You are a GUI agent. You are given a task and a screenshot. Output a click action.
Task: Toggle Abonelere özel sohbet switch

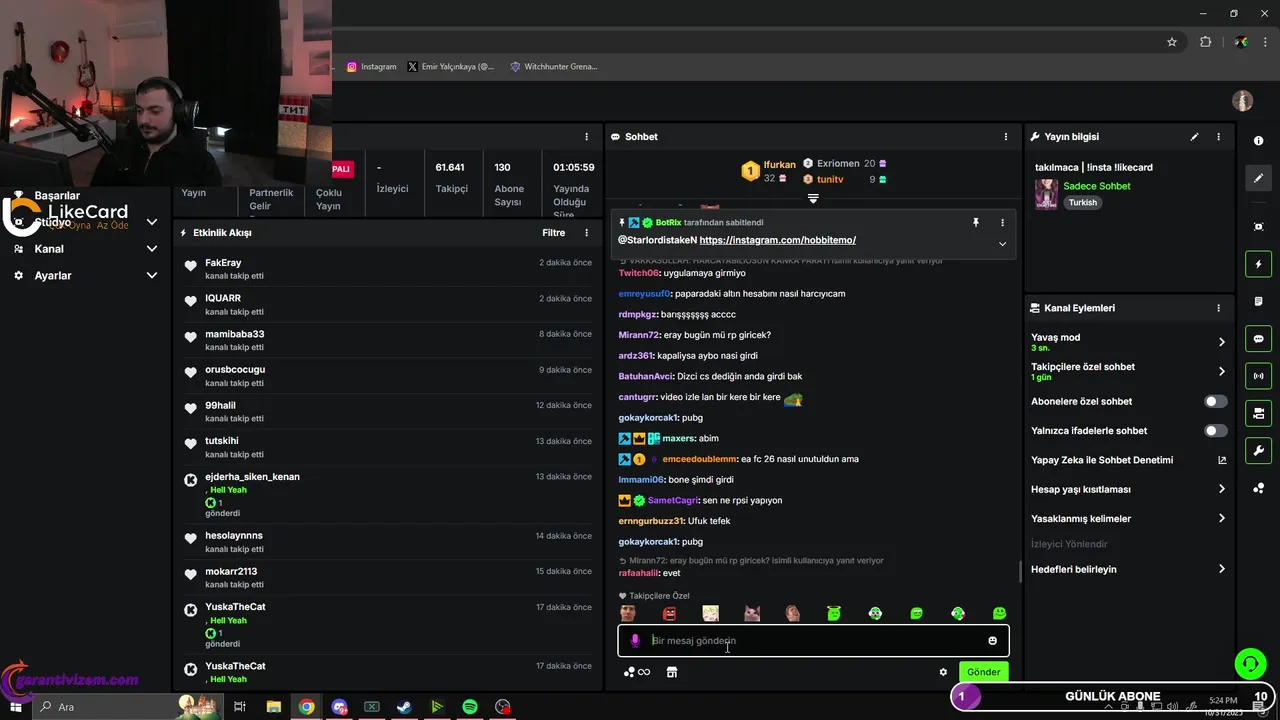(x=1215, y=401)
